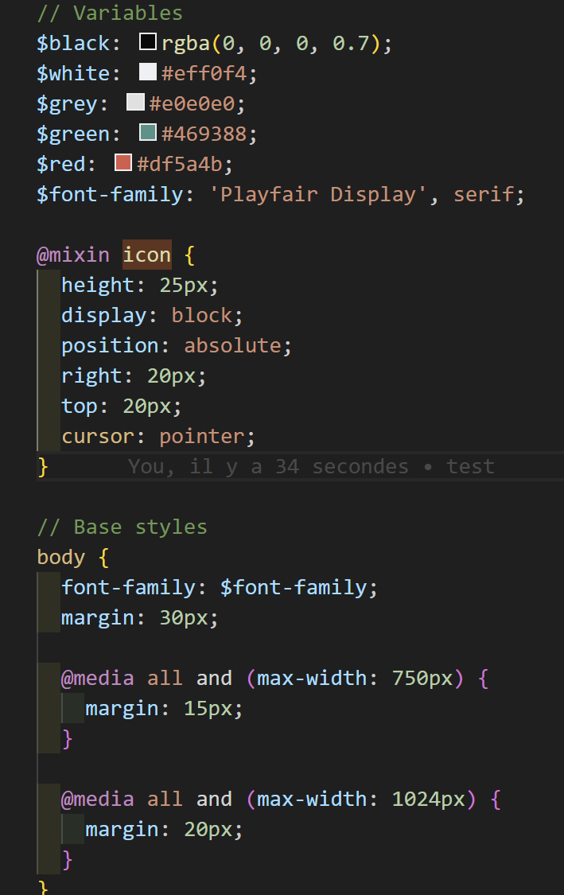Click the $red variable name
The height and width of the screenshot is (895, 564).
(61, 164)
